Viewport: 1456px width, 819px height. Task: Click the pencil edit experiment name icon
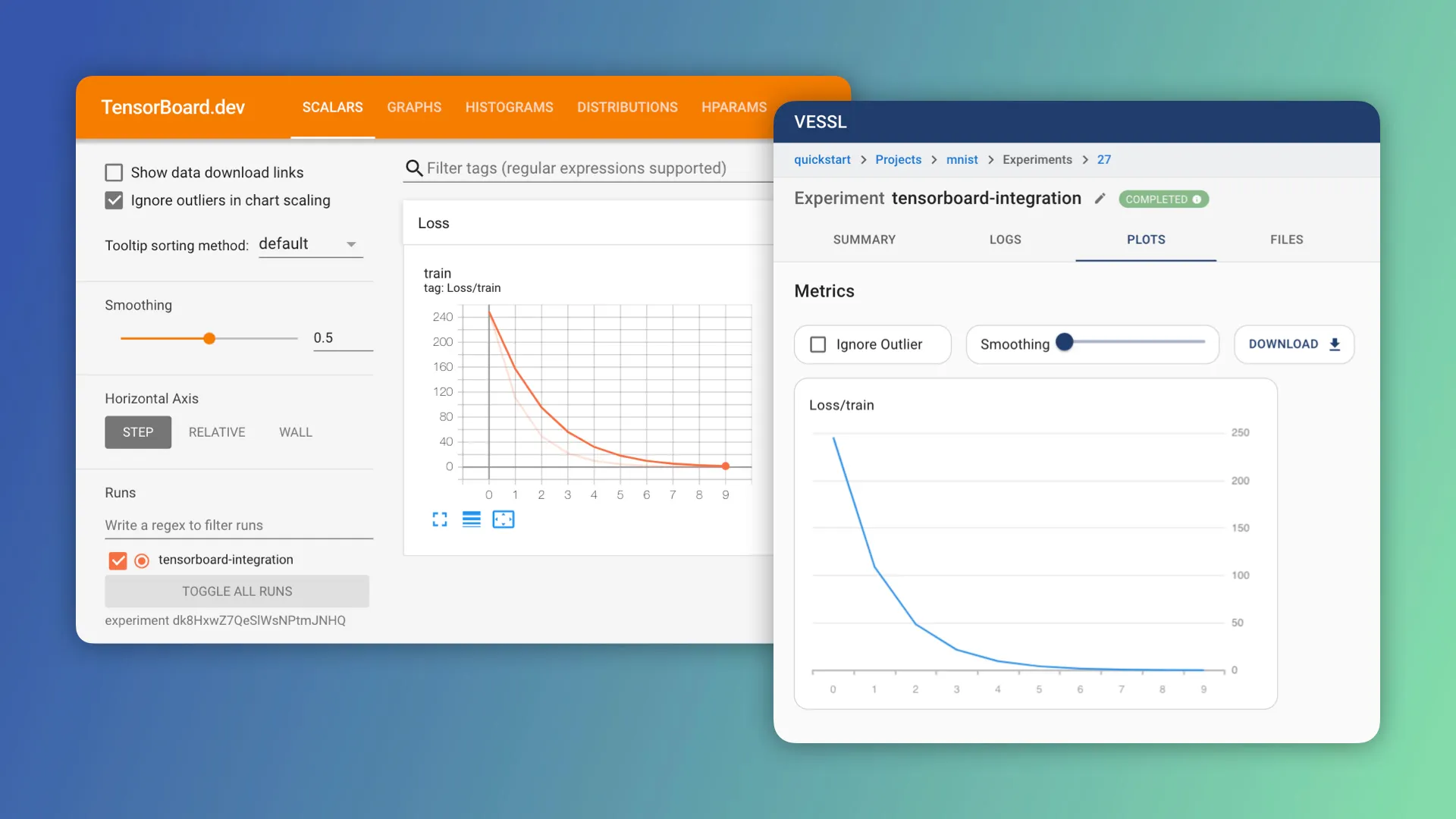1100,199
